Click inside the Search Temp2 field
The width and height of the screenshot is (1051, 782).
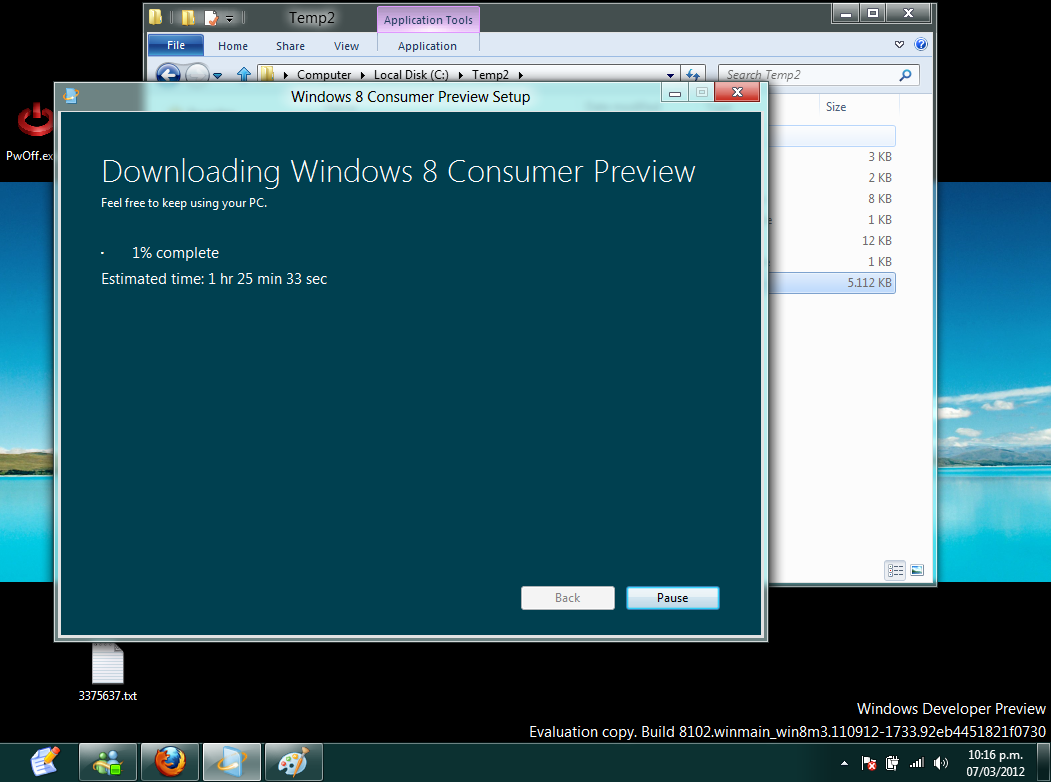[810, 75]
